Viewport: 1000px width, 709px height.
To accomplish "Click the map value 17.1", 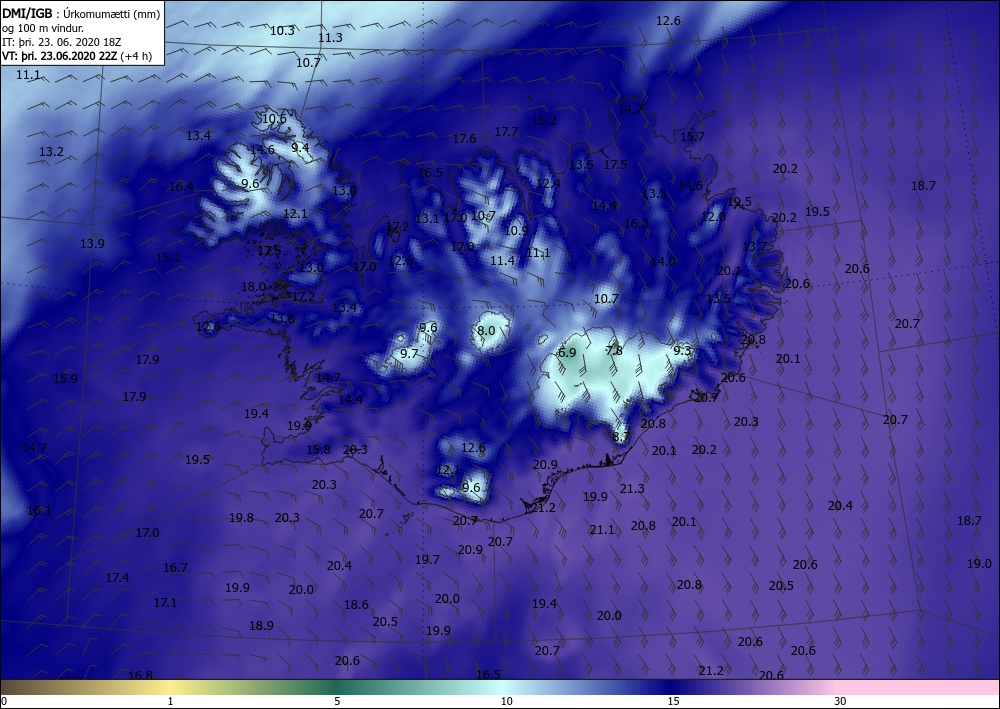I will [165, 603].
